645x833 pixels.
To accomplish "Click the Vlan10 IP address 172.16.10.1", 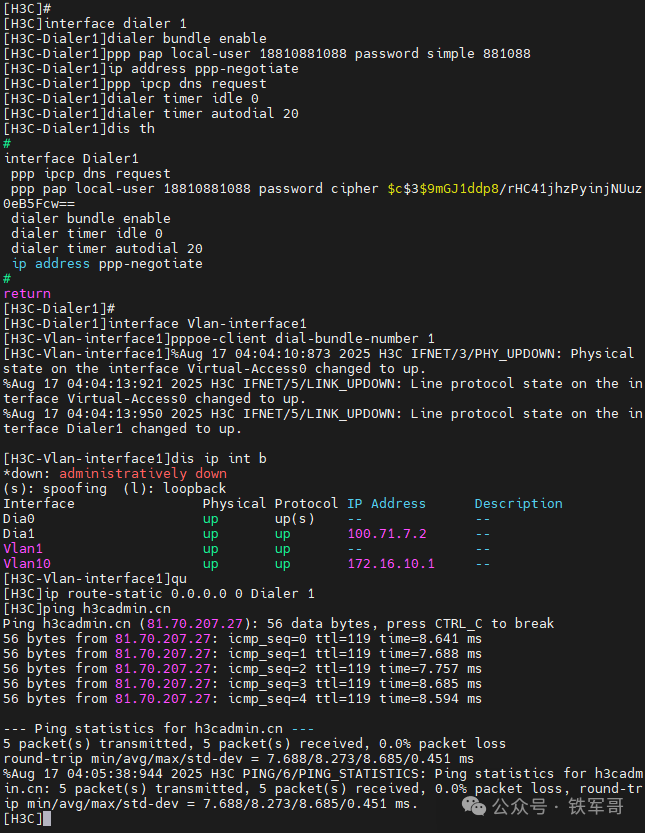I will 390,564.
